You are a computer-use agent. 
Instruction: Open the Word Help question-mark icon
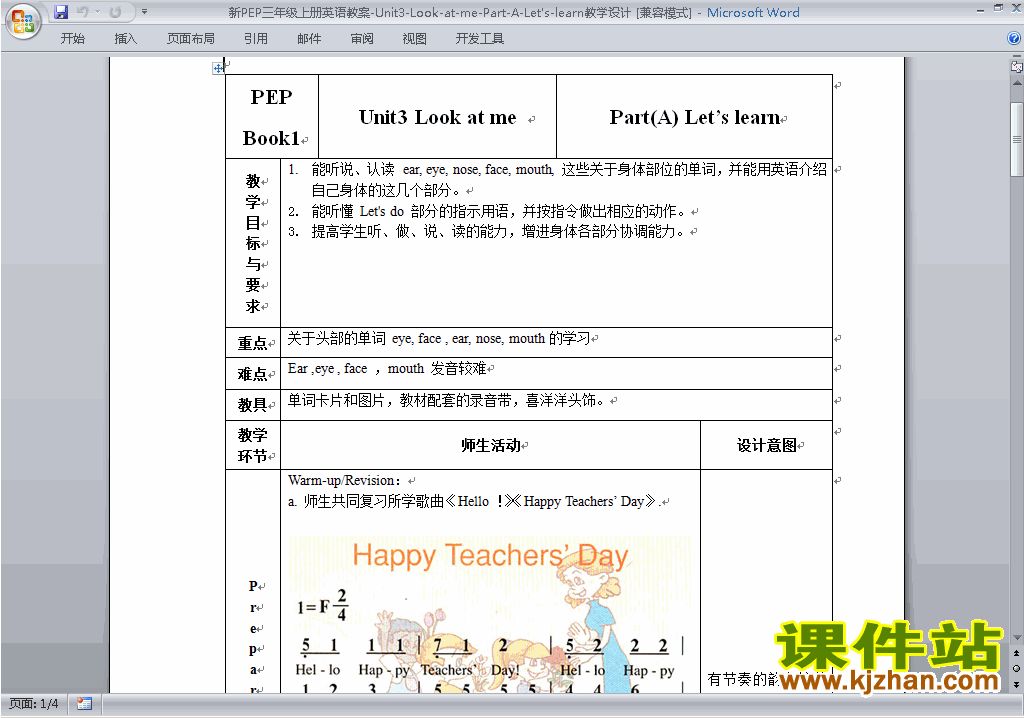(1014, 39)
